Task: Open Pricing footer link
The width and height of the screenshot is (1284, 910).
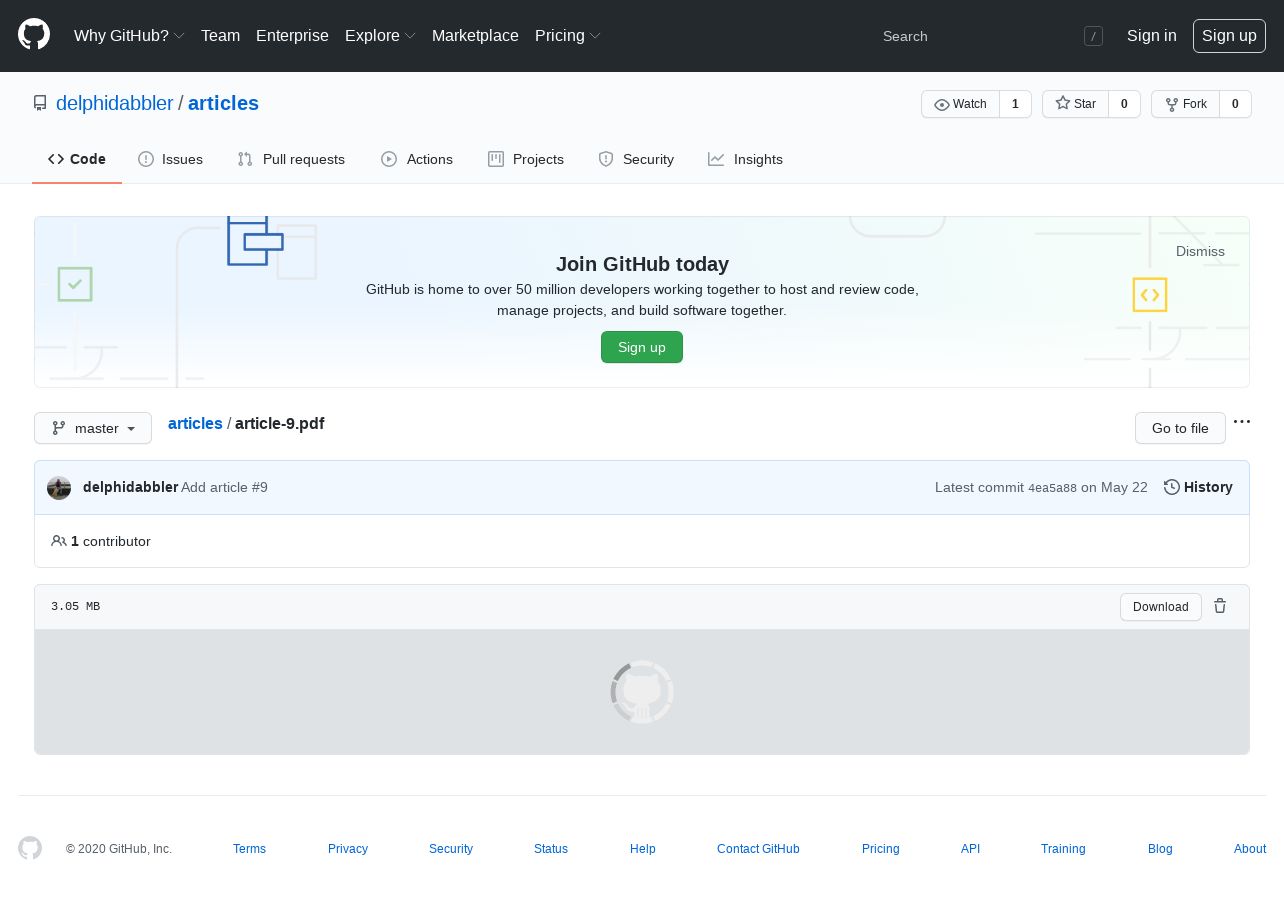Action: coord(881,849)
